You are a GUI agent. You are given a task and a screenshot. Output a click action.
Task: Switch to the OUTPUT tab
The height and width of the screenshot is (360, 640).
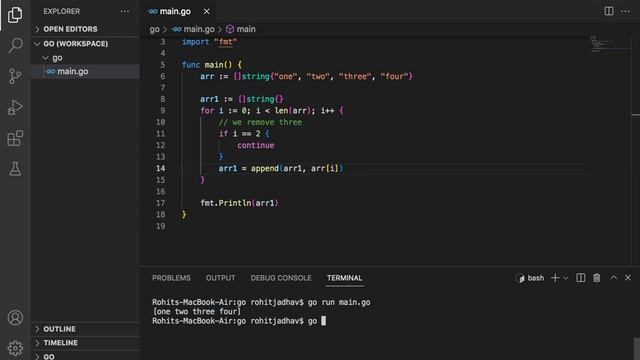pyautogui.click(x=220, y=278)
